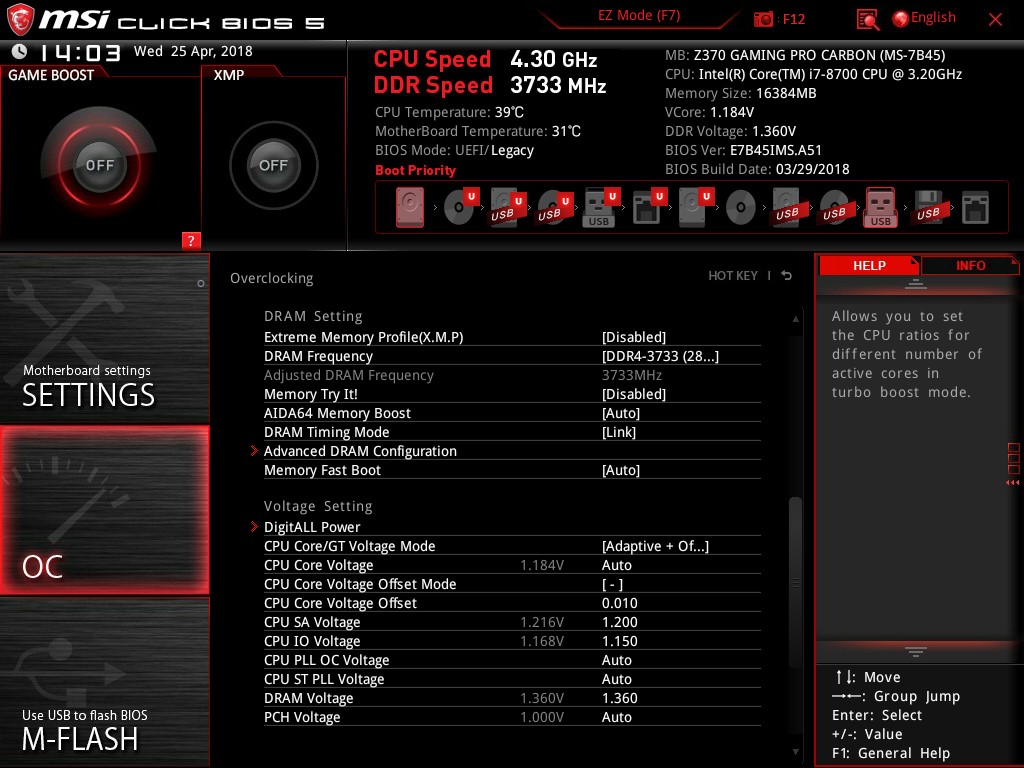This screenshot has width=1024, height=768.
Task: Click the help panel top collapse handle
Action: coord(916,284)
